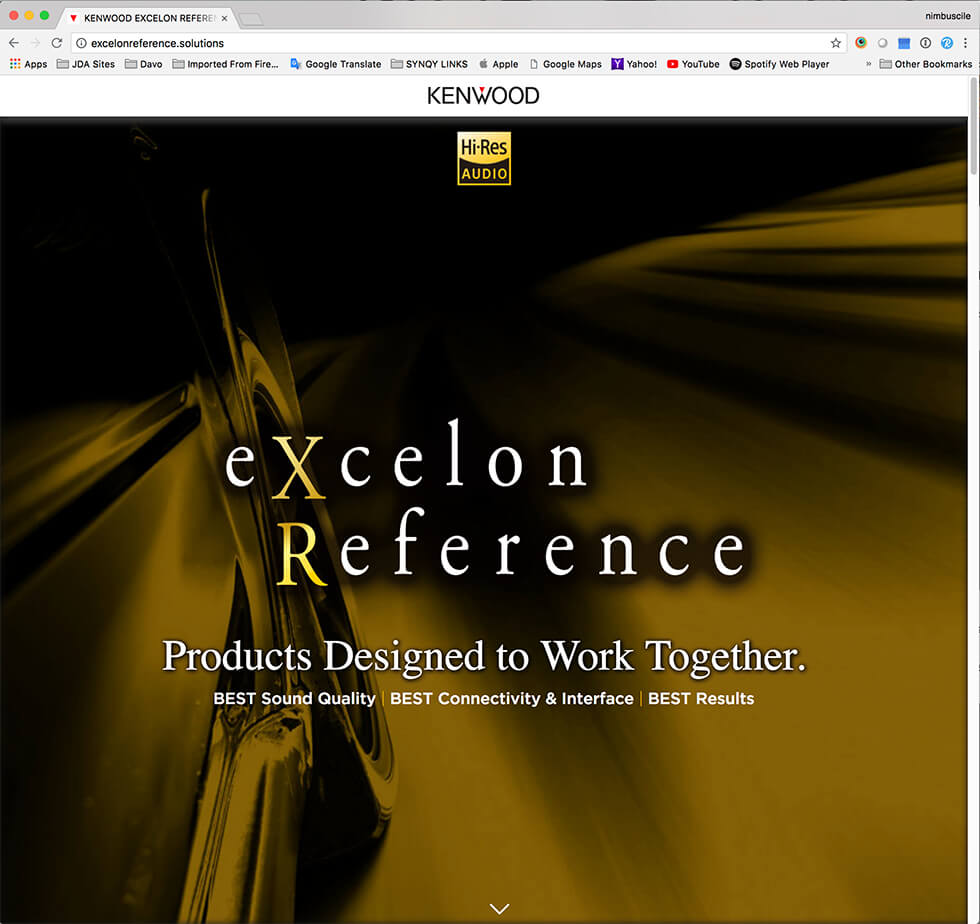
Task: Click the green maximize window button
Action: (x=44, y=16)
